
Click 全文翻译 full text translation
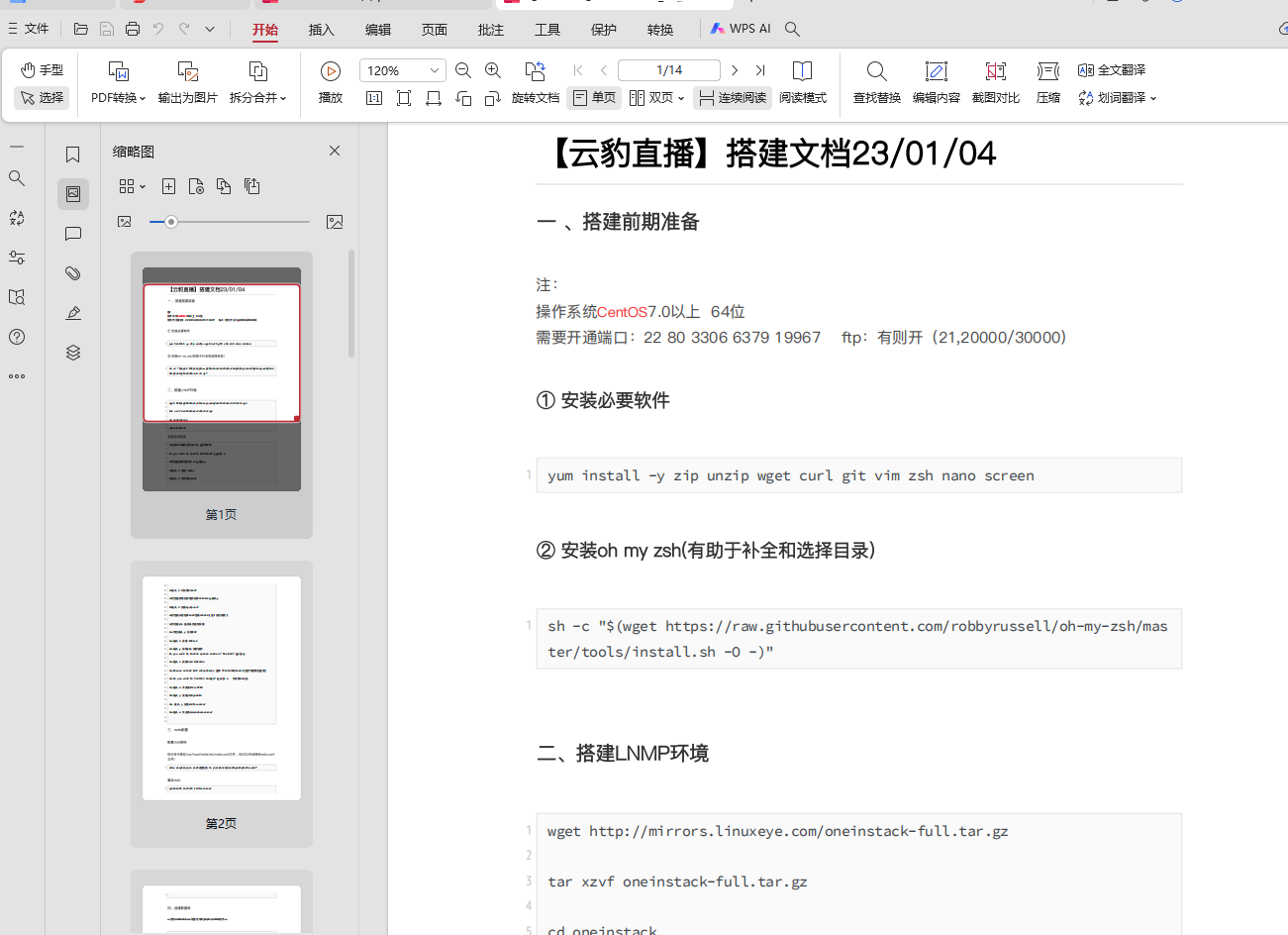[x=1112, y=70]
